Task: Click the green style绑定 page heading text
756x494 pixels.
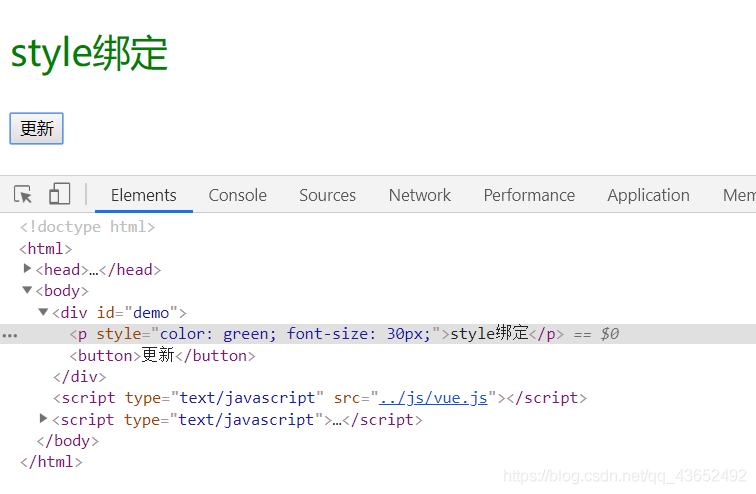Action: coord(89,53)
